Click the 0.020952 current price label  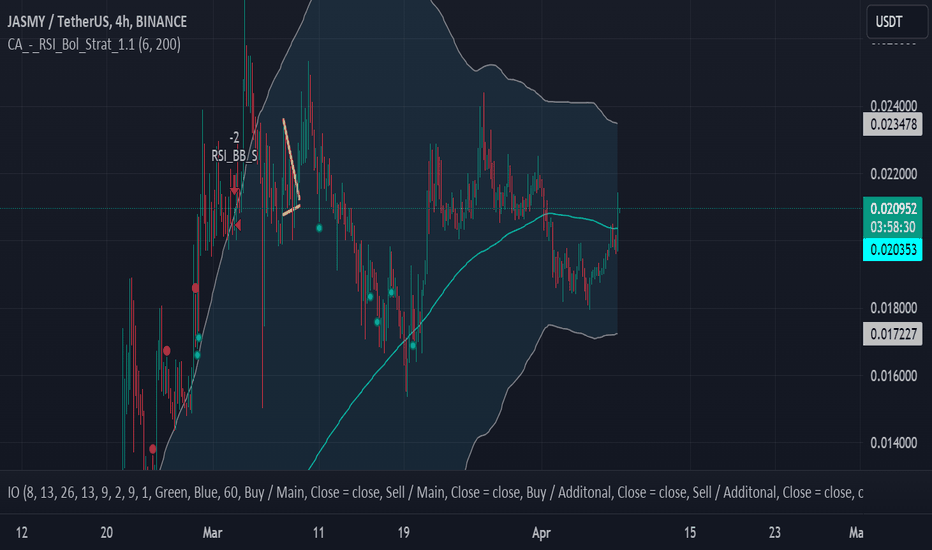(893, 209)
